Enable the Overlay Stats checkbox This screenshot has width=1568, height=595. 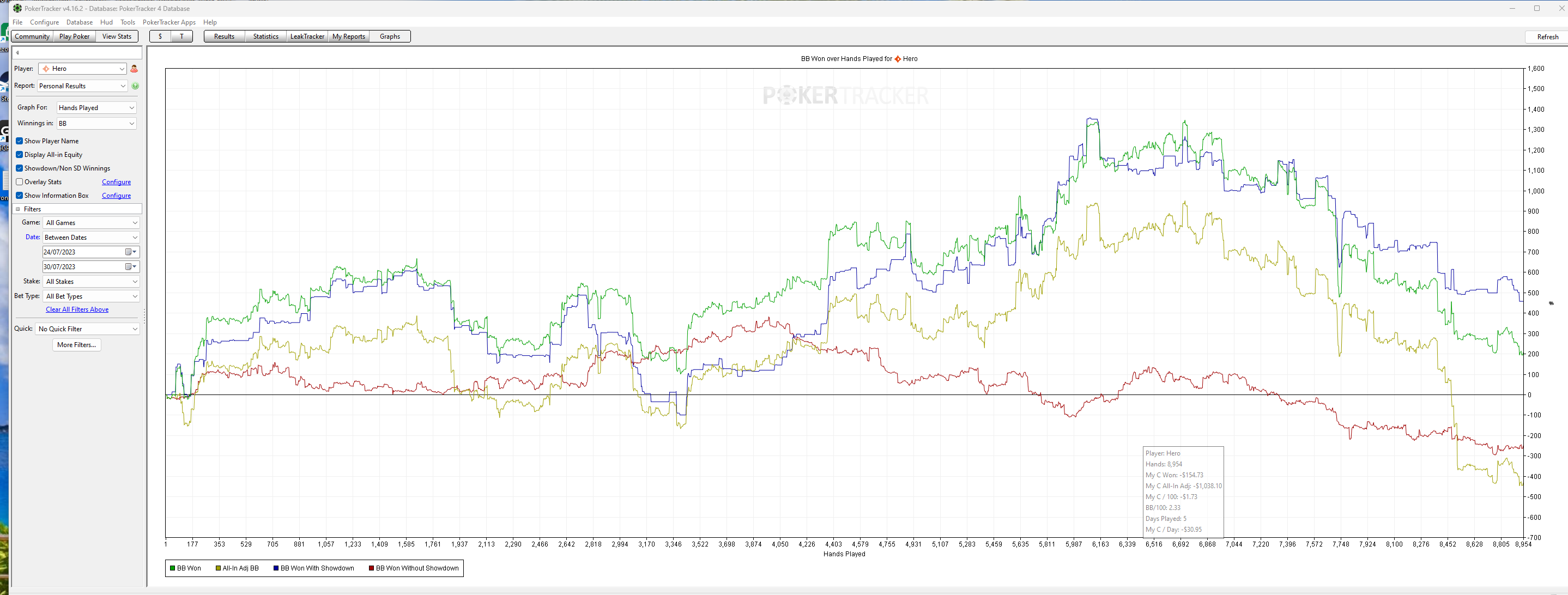20,182
